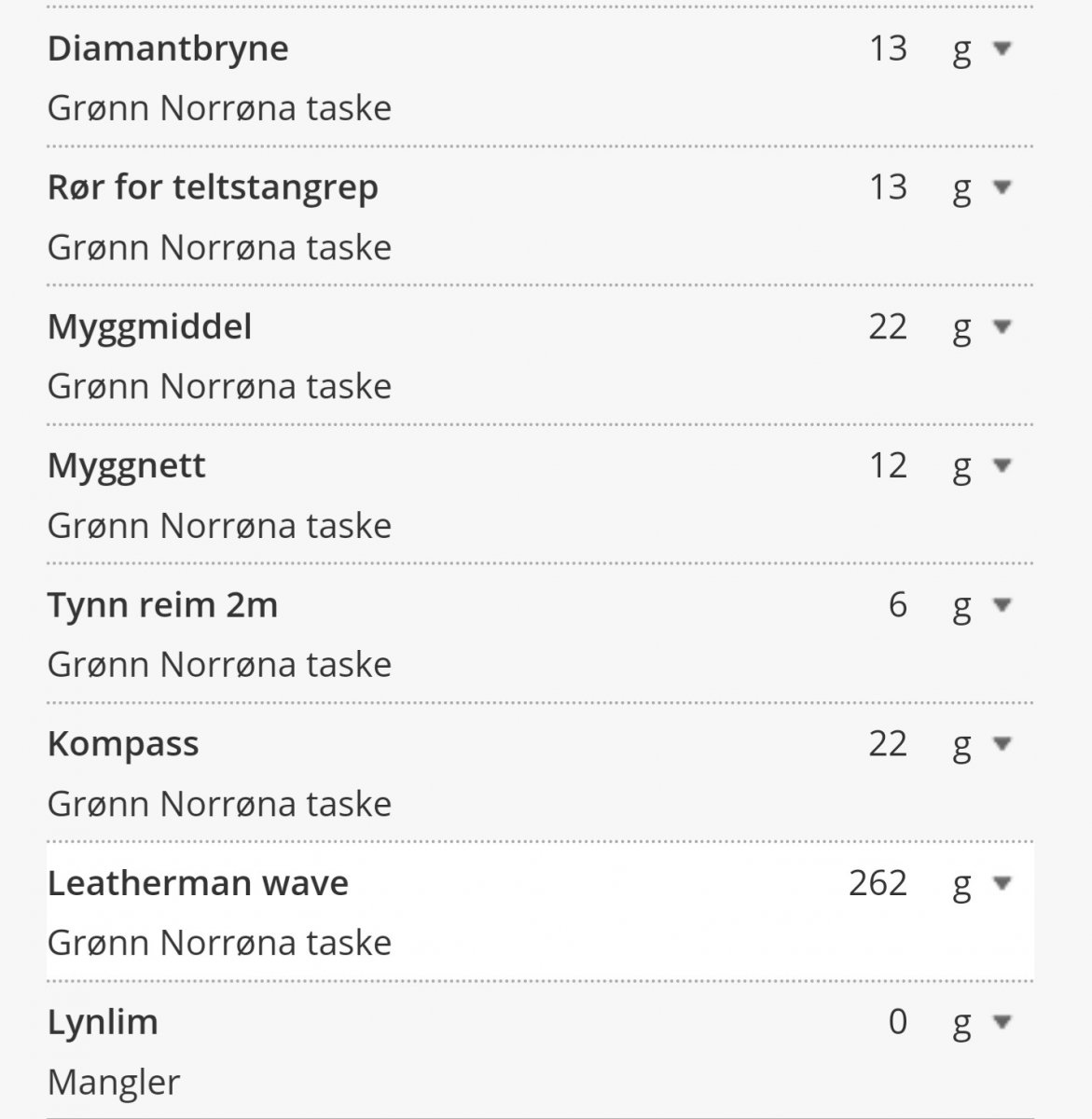The width and height of the screenshot is (1092, 1119).
Task: Edit the 262 weight value for Leatherman wave
Action: (878, 883)
